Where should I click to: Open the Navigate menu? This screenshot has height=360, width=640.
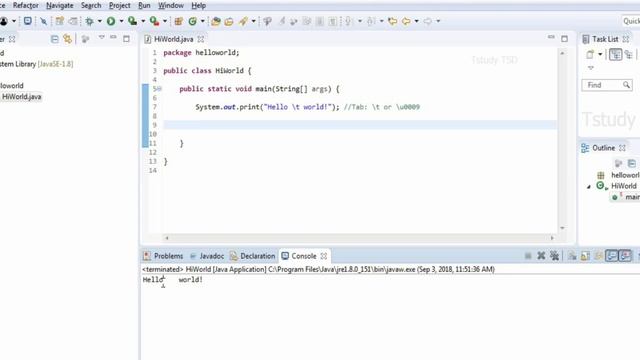[60, 5]
